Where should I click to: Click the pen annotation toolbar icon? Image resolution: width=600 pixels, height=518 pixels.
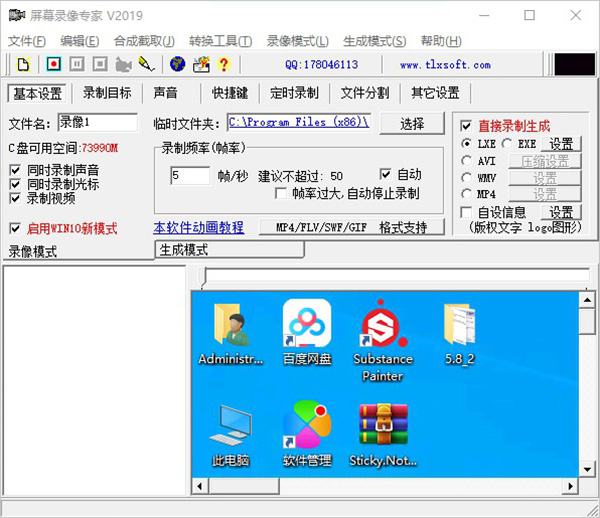pyautogui.click(x=146, y=65)
